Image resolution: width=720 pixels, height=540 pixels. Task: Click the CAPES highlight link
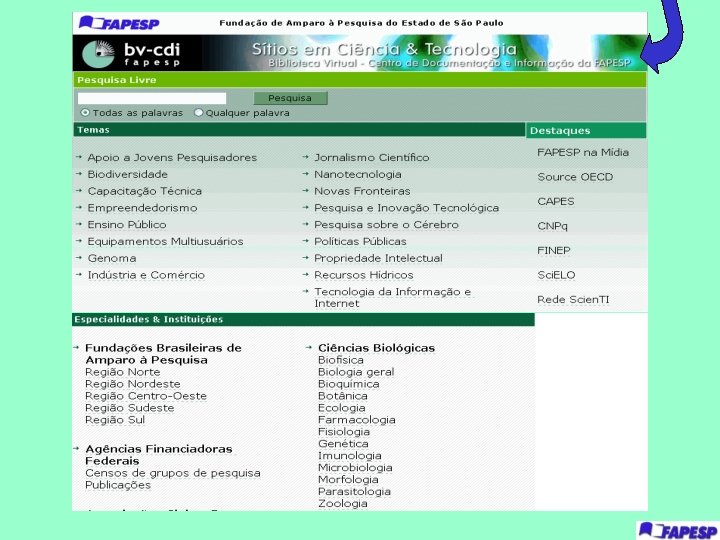tap(556, 202)
